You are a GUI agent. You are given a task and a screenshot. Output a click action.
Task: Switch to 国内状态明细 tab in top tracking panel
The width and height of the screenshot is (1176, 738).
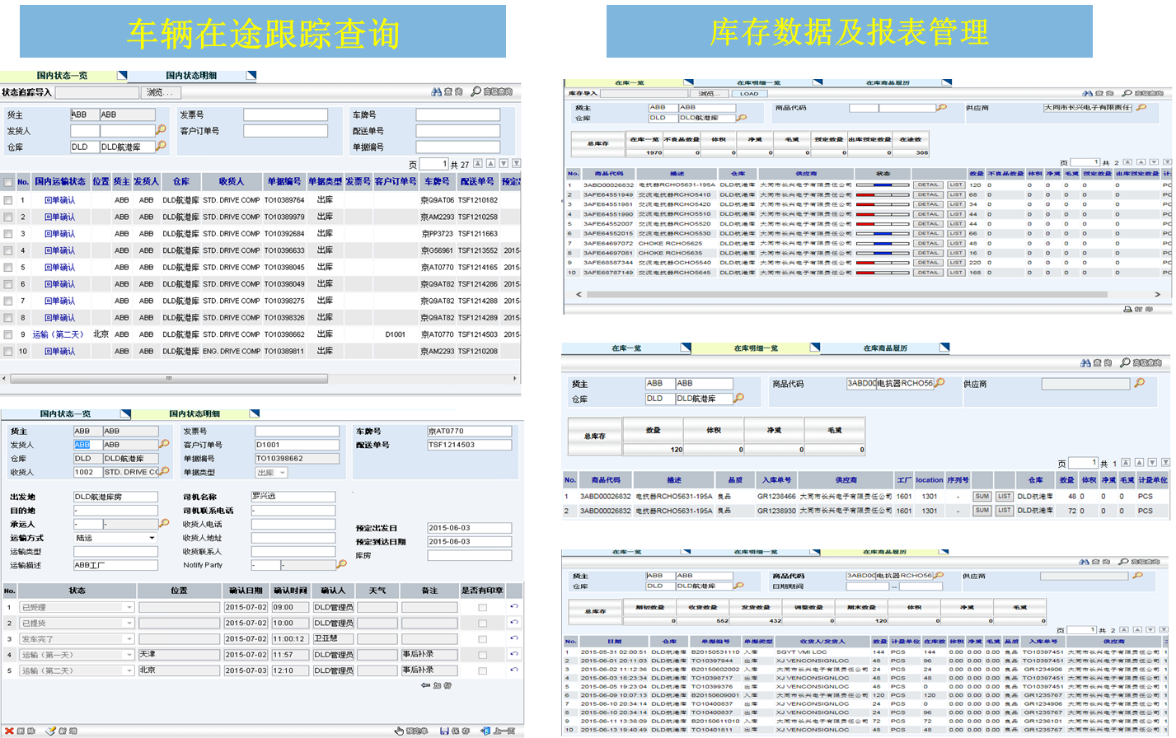(x=191, y=75)
